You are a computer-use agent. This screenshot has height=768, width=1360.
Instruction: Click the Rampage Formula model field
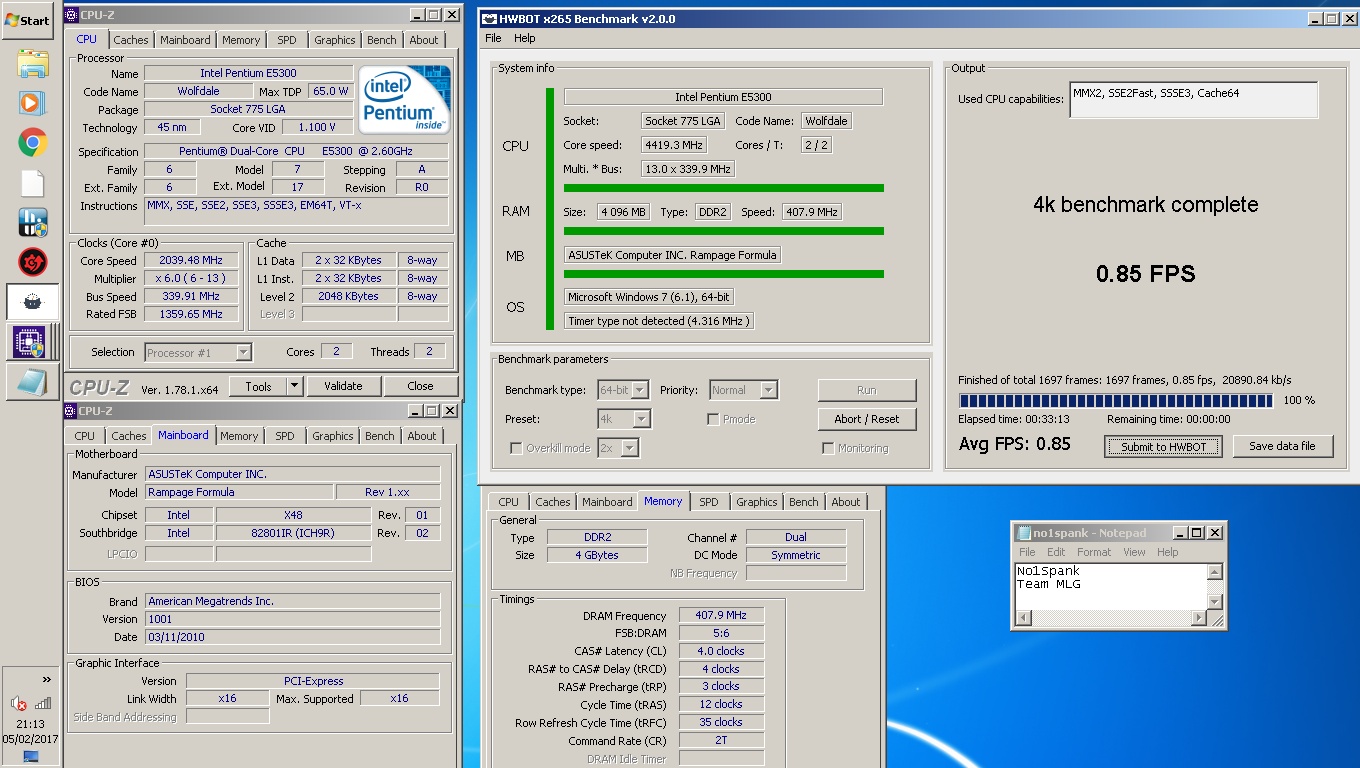239,492
